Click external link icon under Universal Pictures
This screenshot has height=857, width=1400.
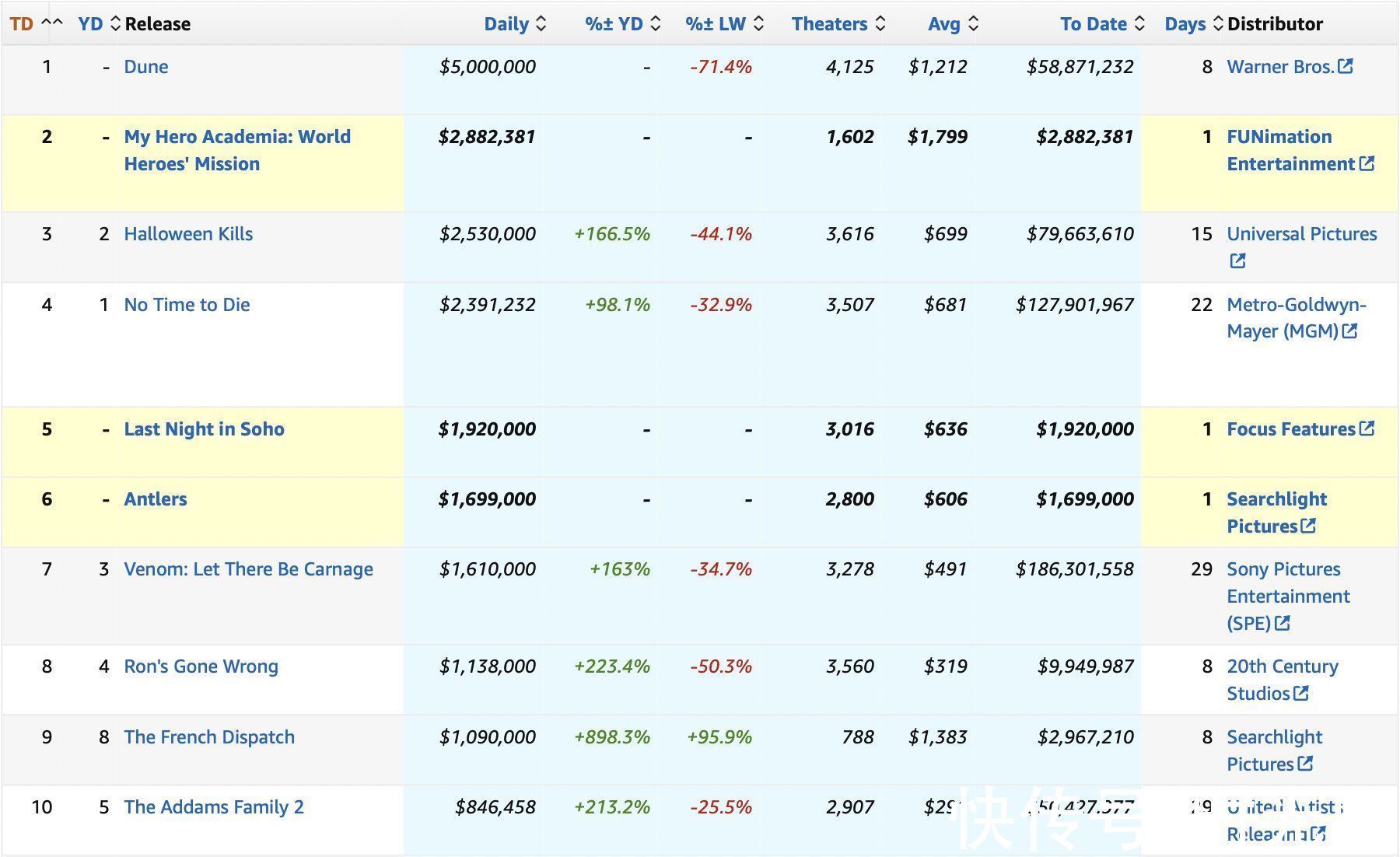coord(1237,261)
